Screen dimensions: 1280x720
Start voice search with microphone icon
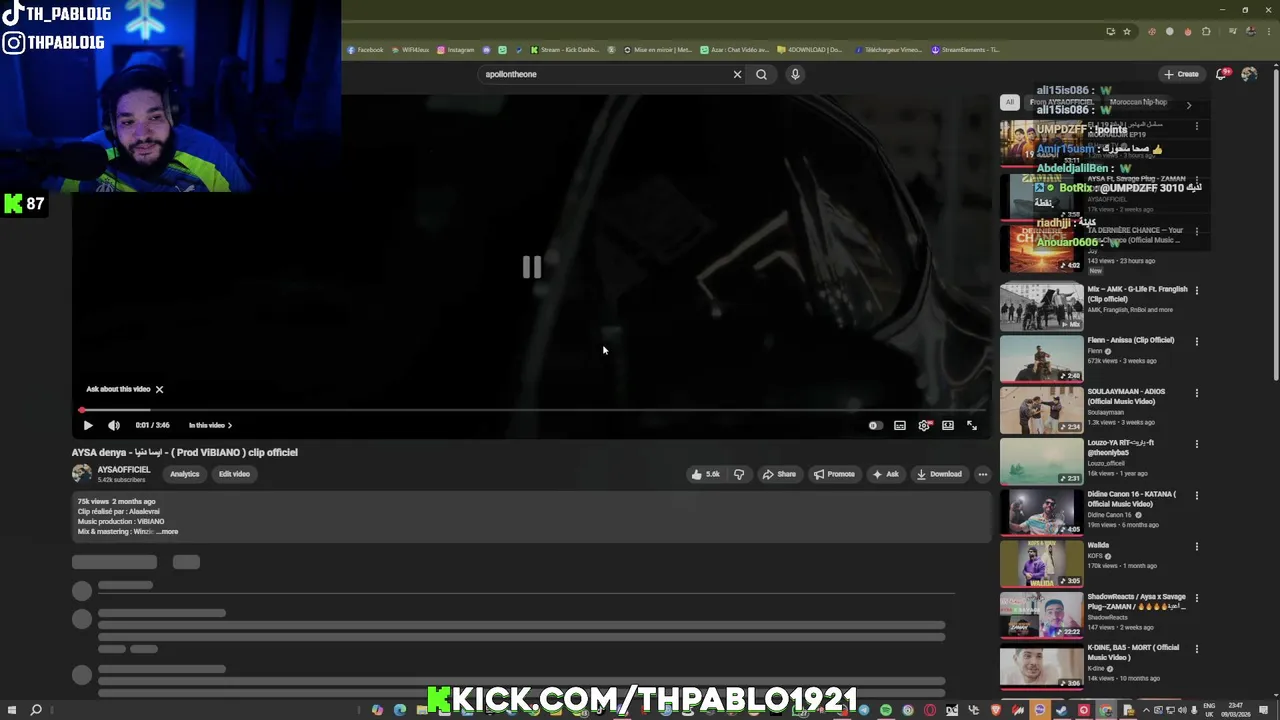tap(795, 74)
